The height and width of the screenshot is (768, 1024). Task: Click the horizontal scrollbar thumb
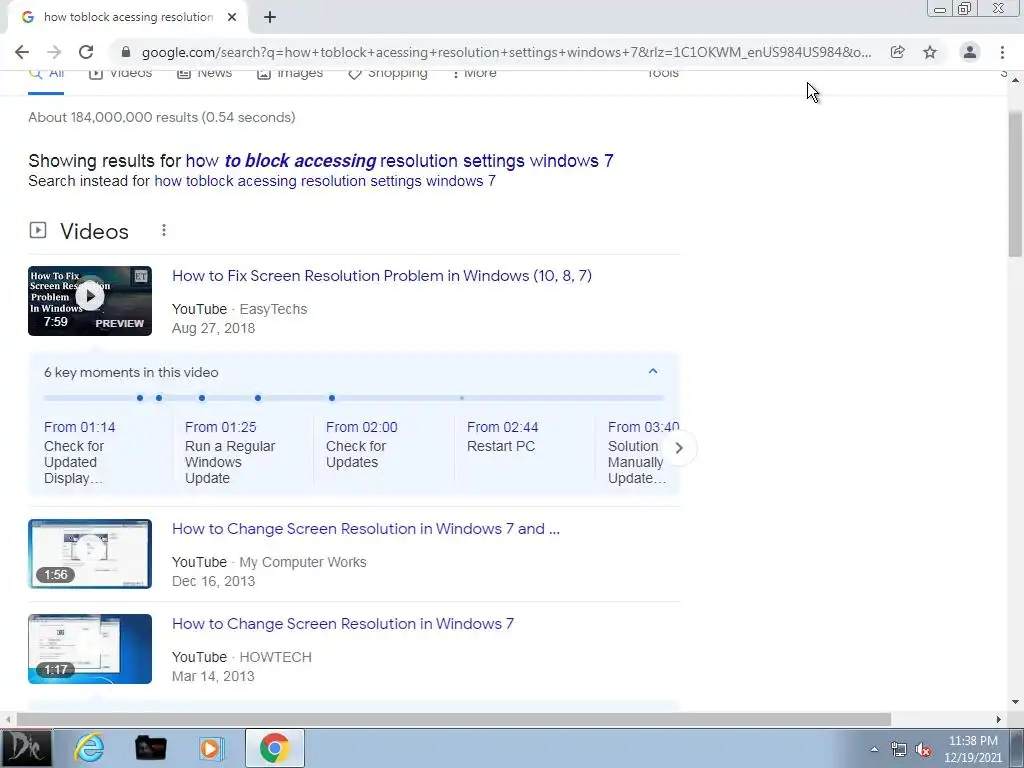click(x=454, y=719)
